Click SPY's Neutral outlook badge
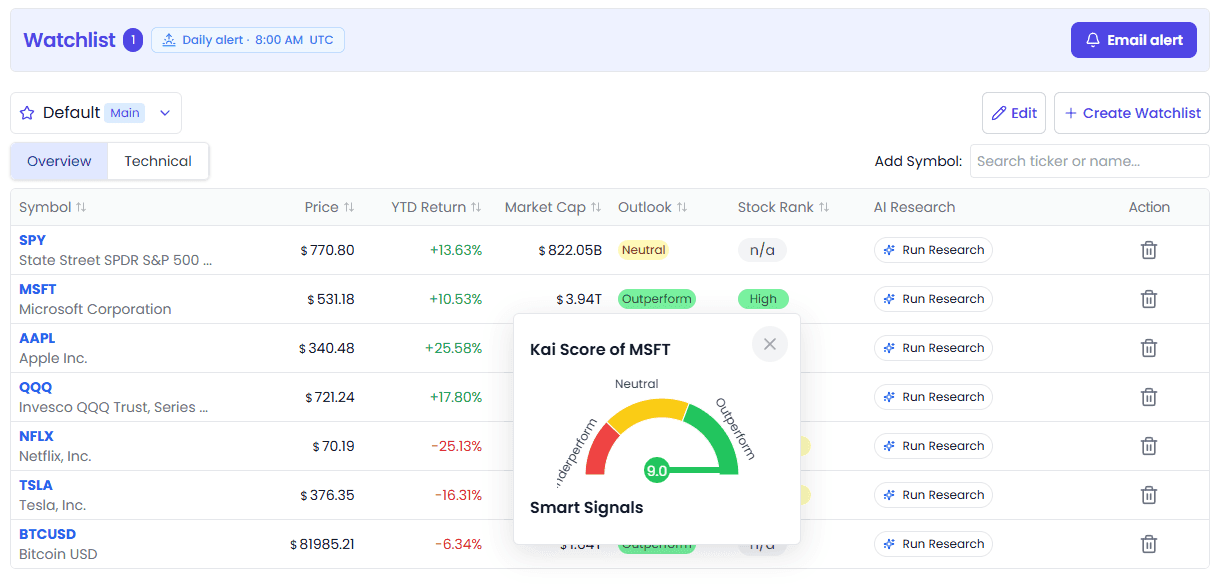 [x=643, y=250]
